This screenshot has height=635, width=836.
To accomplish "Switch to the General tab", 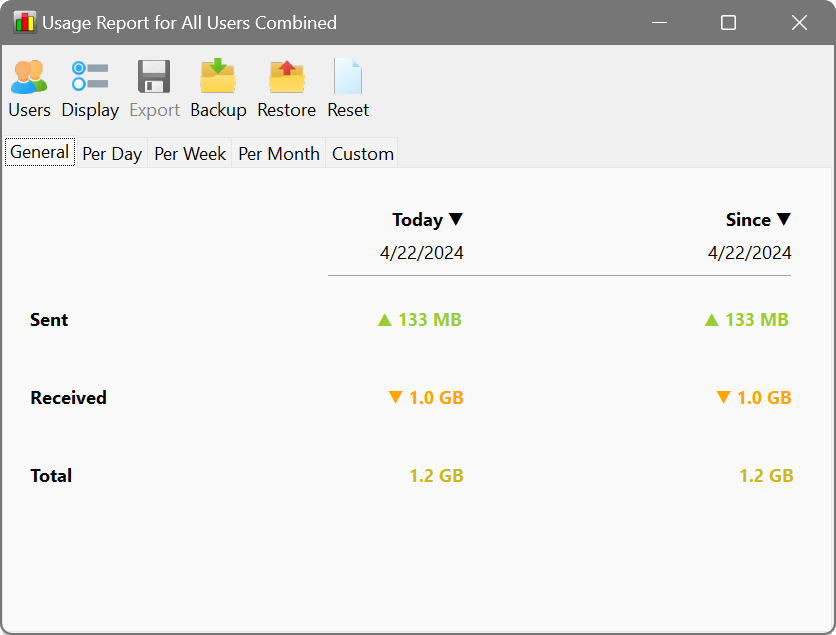I will tap(40, 152).
